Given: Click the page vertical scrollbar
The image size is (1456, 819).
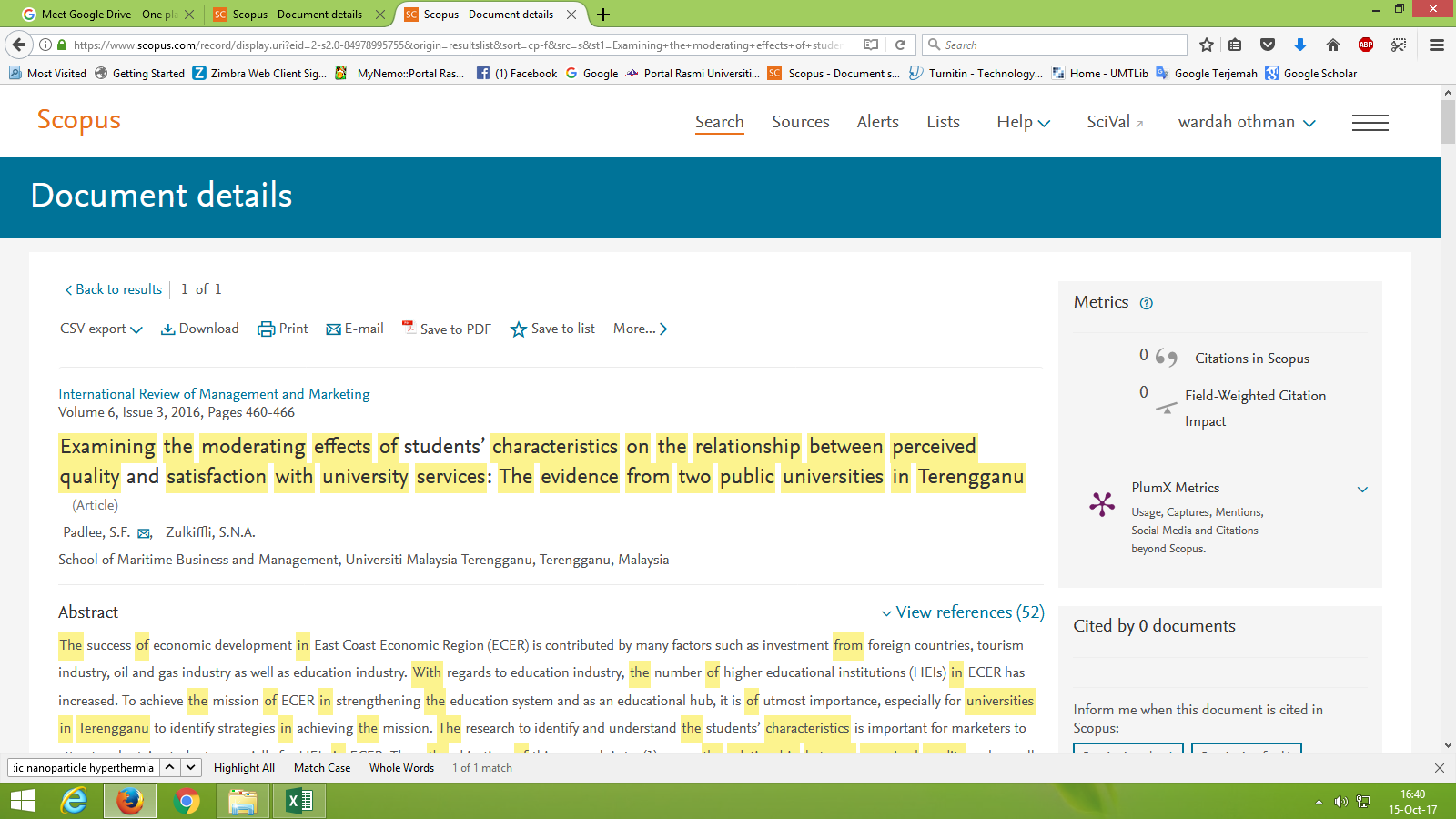Looking at the screenshot, I should click(x=1448, y=455).
